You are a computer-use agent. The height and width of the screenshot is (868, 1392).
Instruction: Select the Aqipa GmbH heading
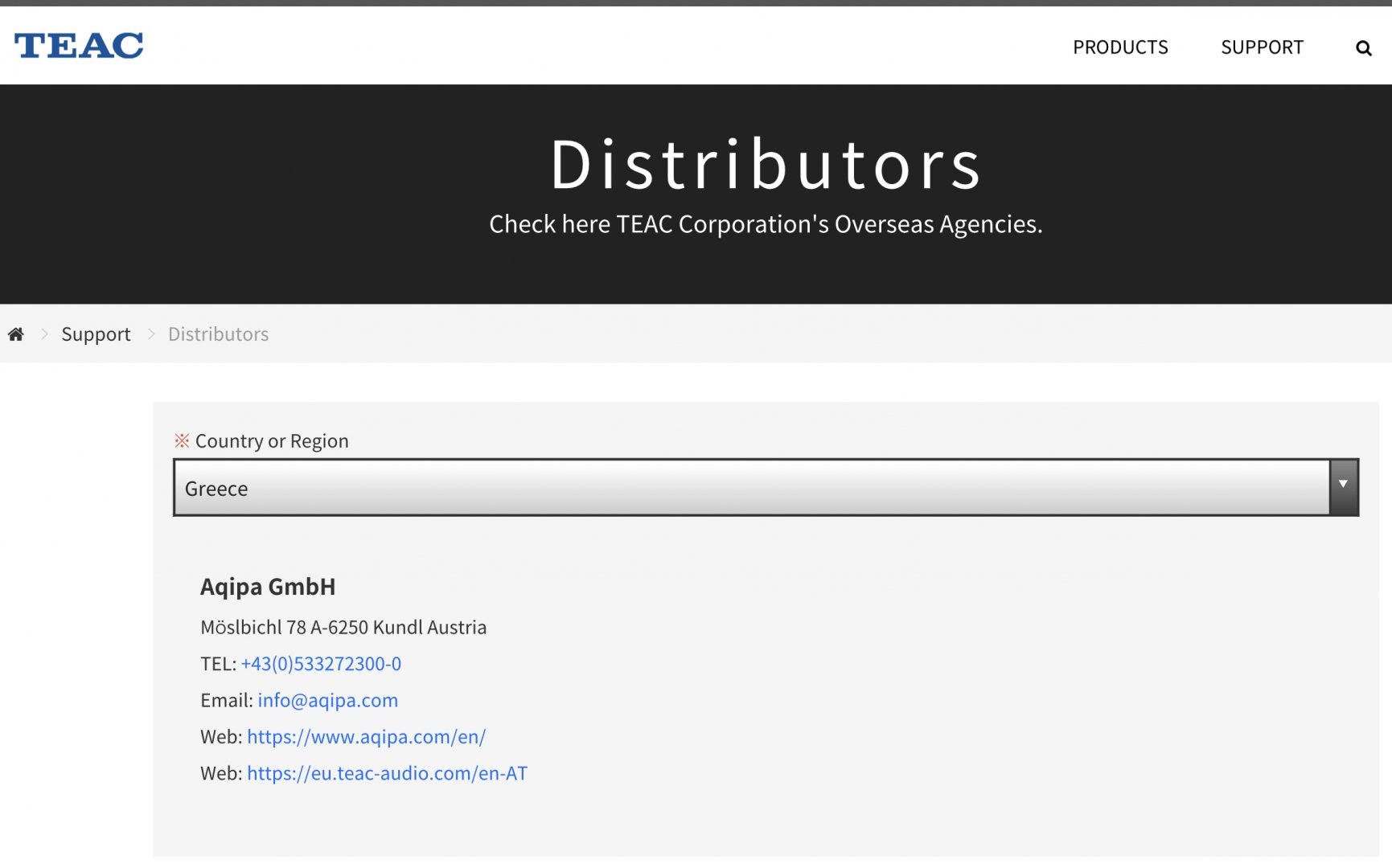click(x=268, y=587)
